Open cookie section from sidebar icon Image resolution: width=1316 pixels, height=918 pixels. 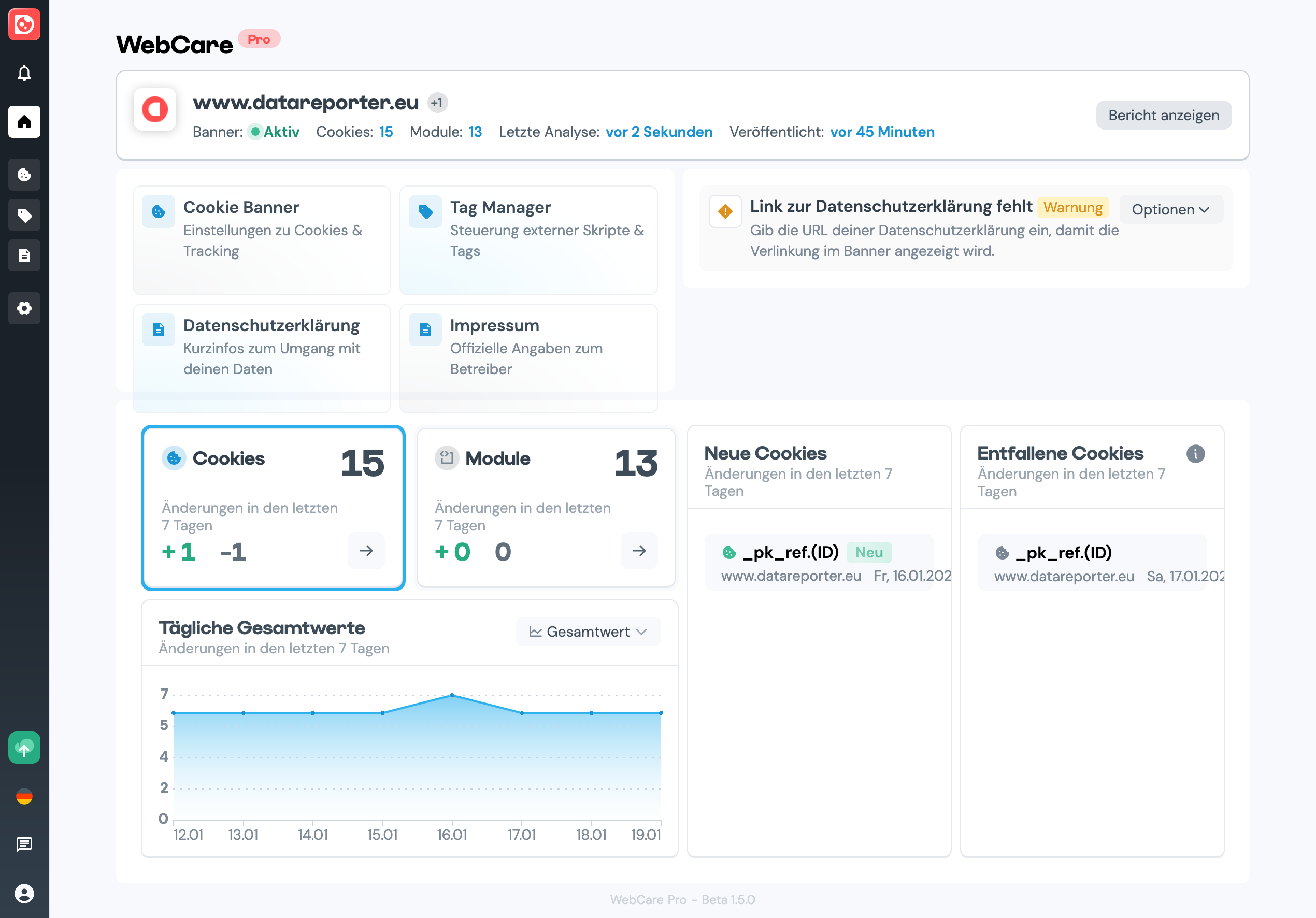[24, 175]
